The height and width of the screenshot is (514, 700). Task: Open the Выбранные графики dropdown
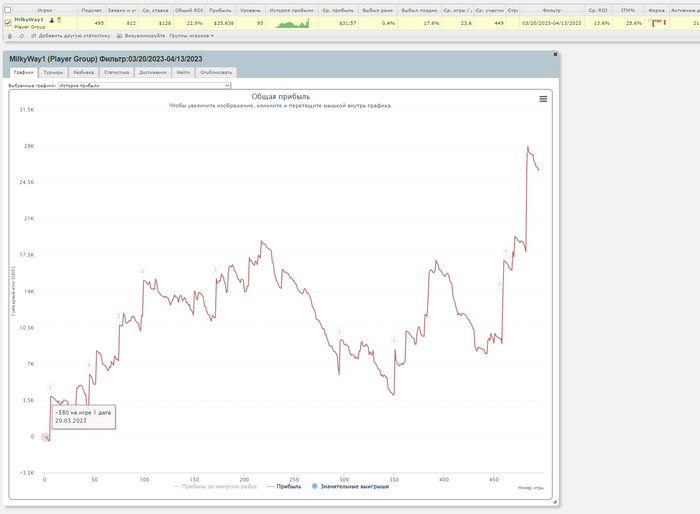pos(145,85)
